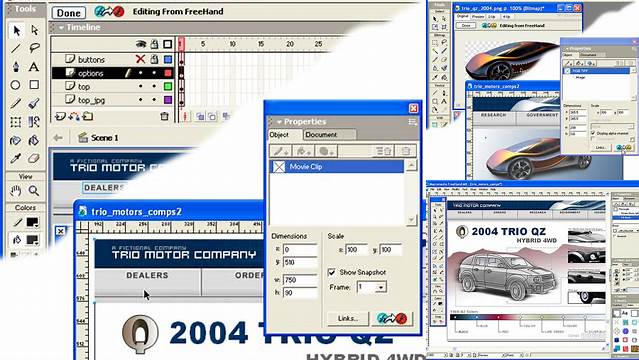Select the Text tool in the Tools panel
This screenshot has height=360, width=639.
34,66
